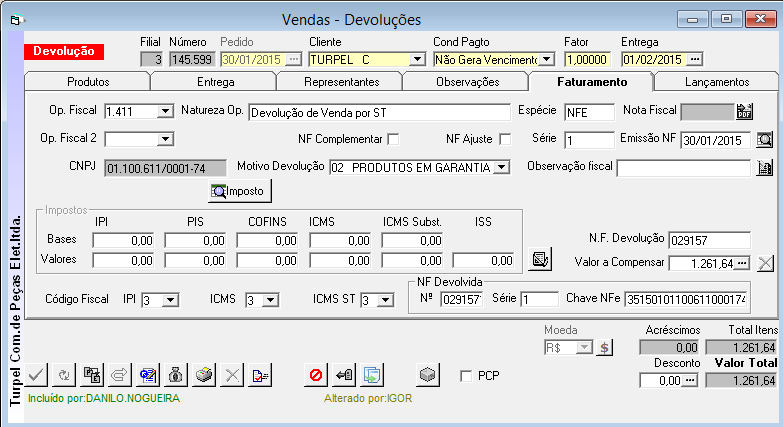Expand the Motivo Devolução dropdown

502,168
